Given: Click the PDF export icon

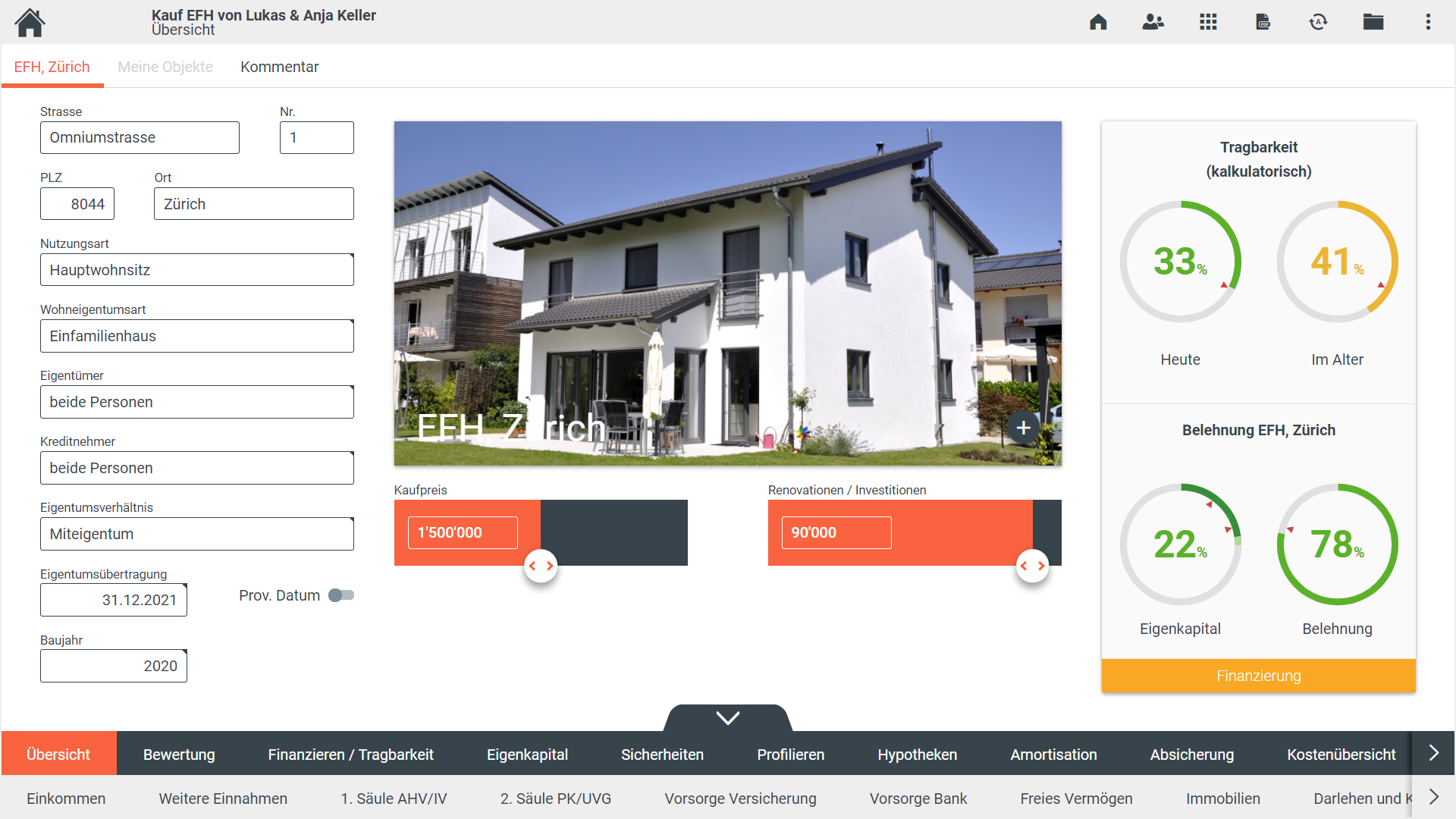Looking at the screenshot, I should pyautogui.click(x=1263, y=22).
